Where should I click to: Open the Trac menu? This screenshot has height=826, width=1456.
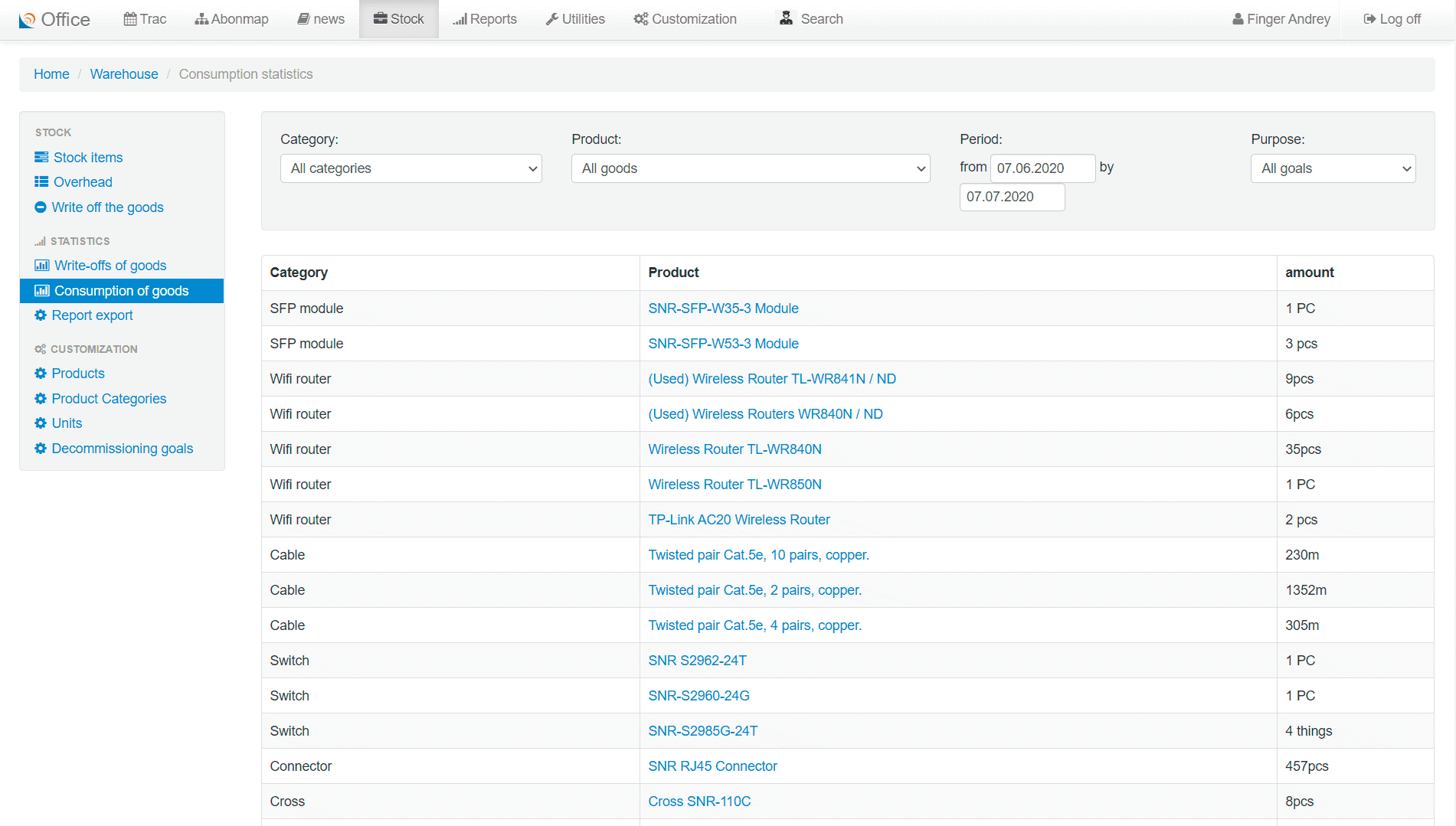click(x=146, y=19)
